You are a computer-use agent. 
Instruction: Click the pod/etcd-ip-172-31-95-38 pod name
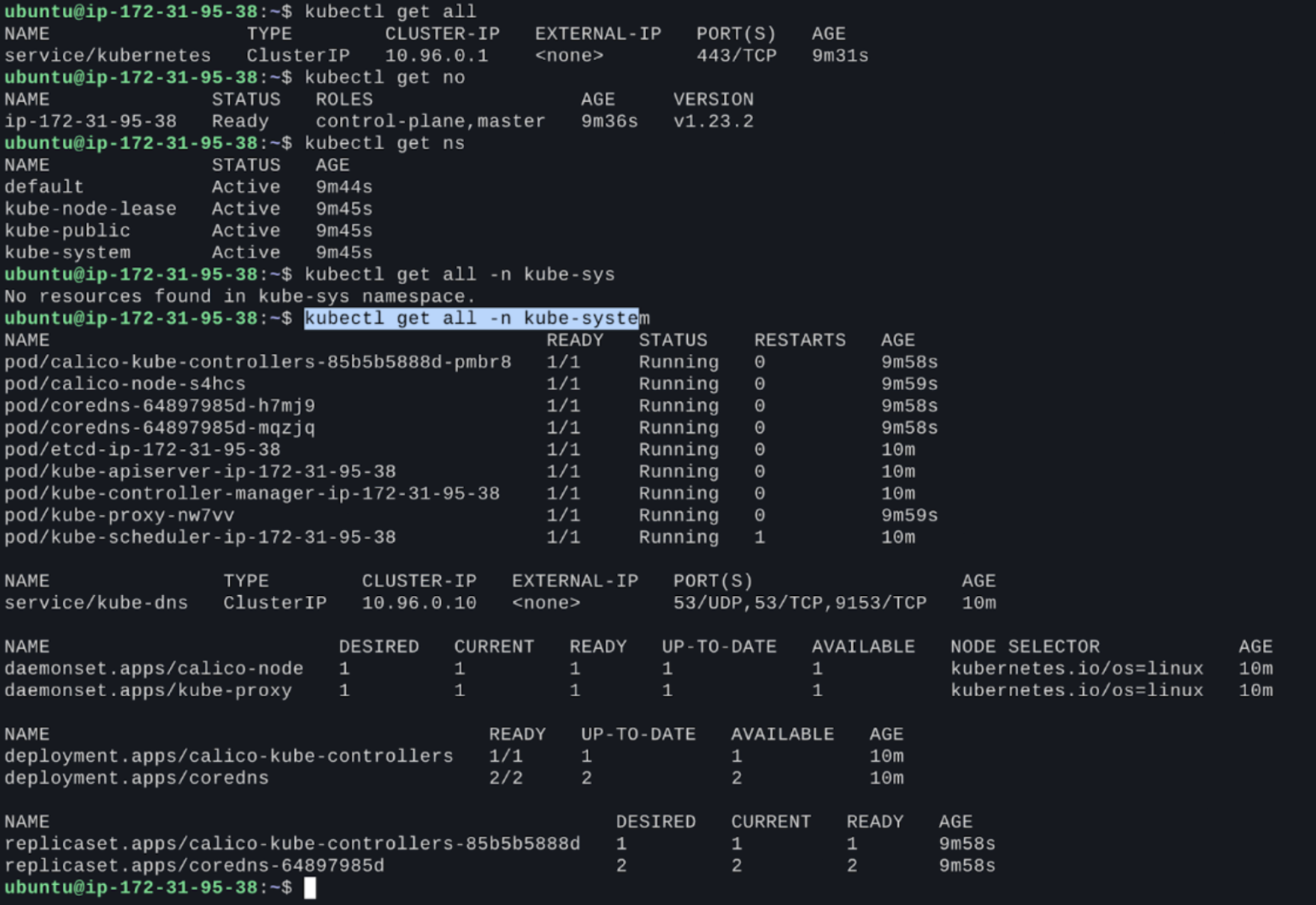point(142,450)
